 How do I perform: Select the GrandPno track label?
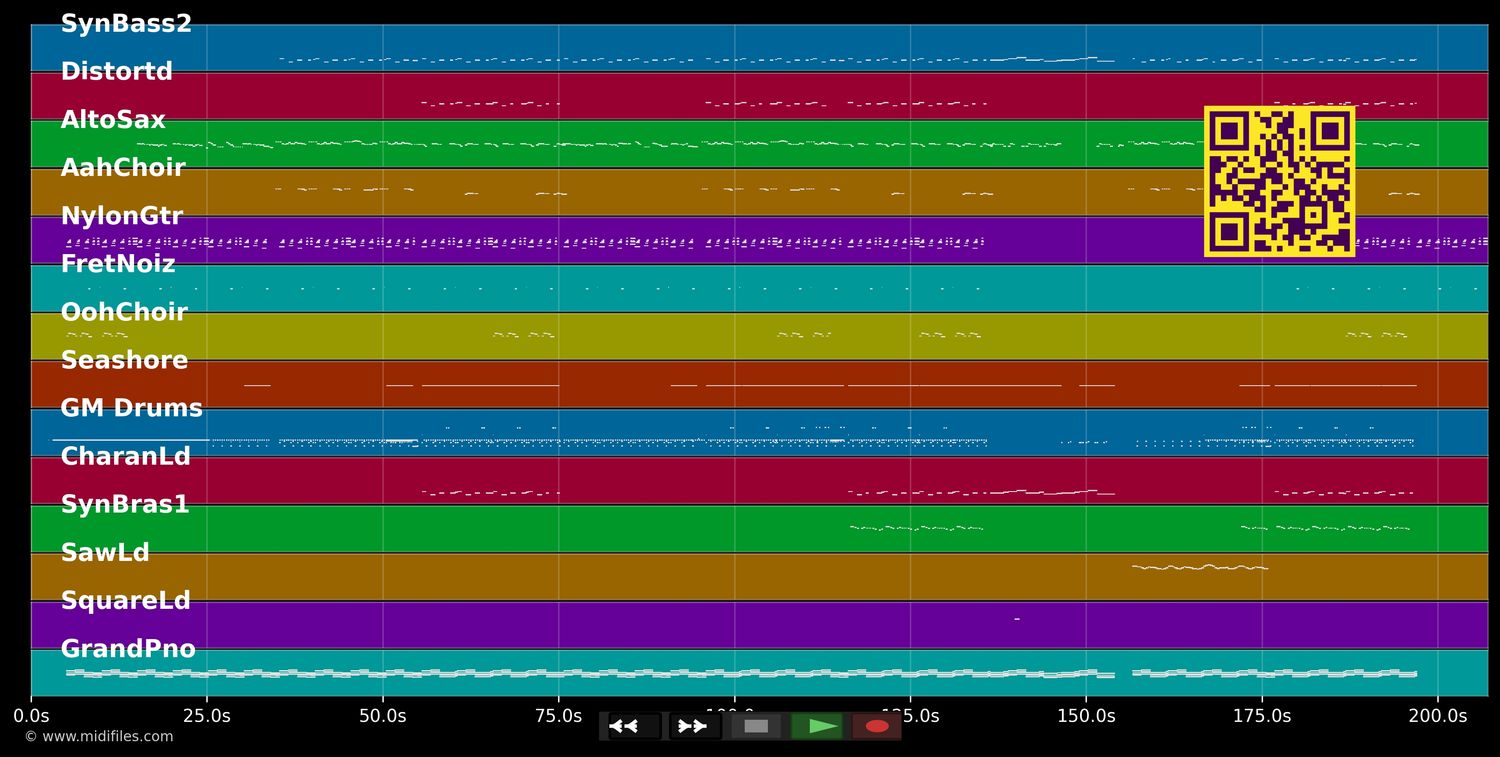tap(128, 649)
